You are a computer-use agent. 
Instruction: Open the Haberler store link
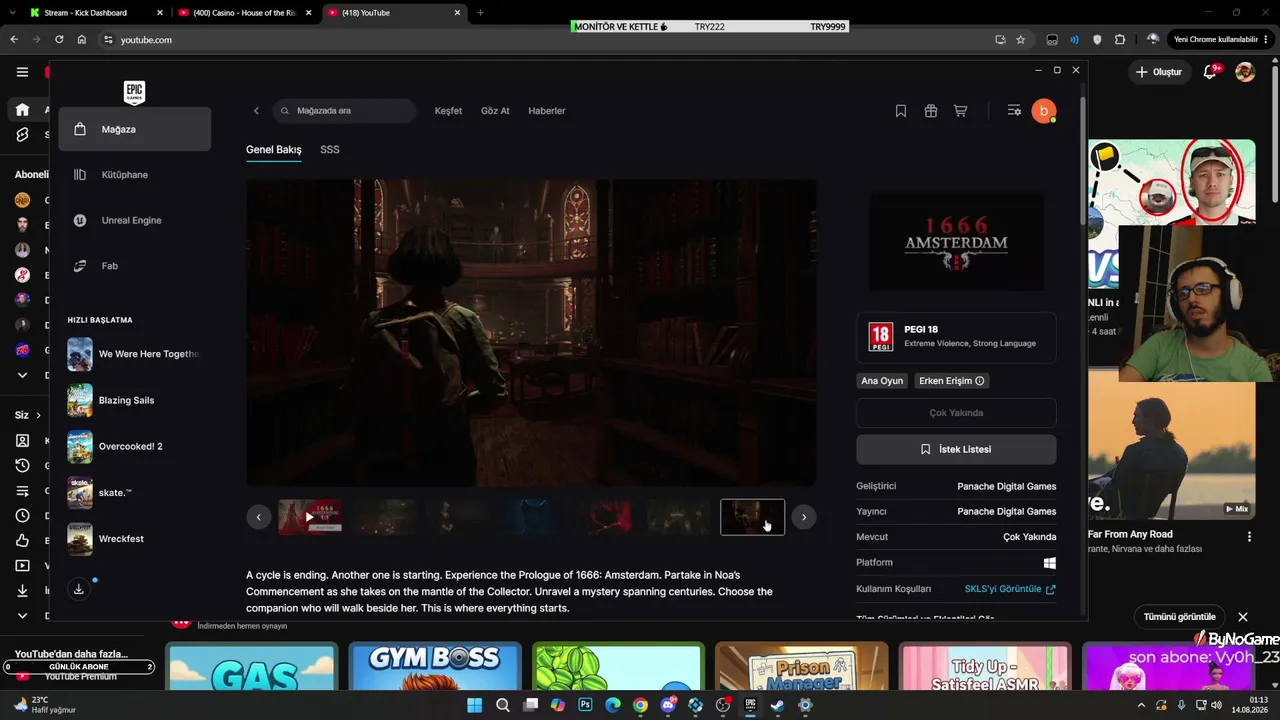click(x=547, y=111)
